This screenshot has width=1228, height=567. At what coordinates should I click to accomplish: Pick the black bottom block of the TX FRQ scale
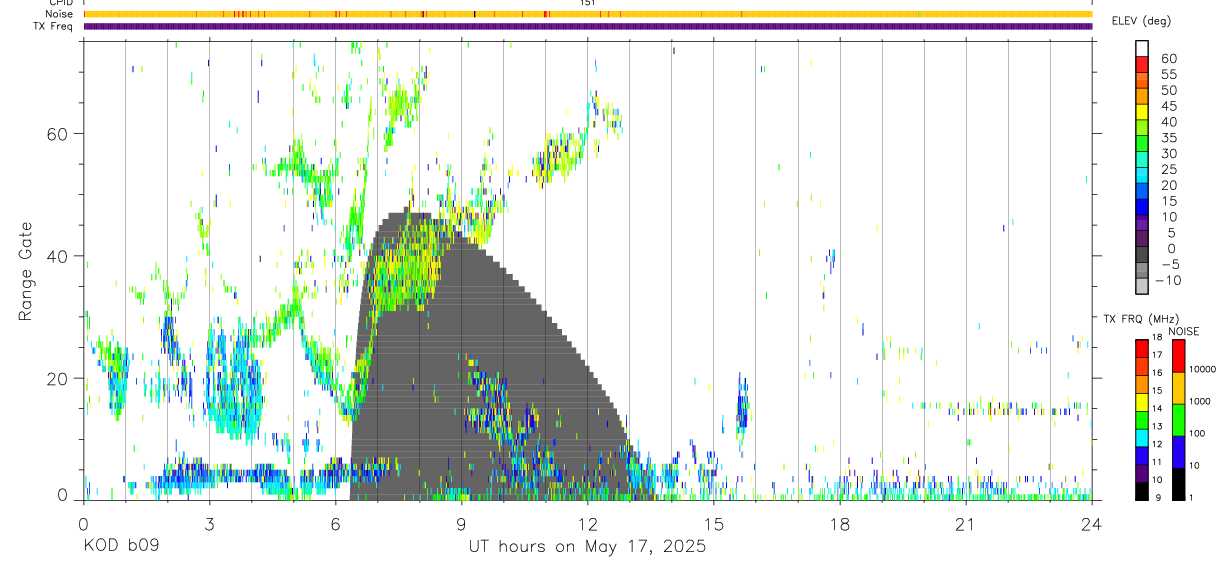(1142, 491)
